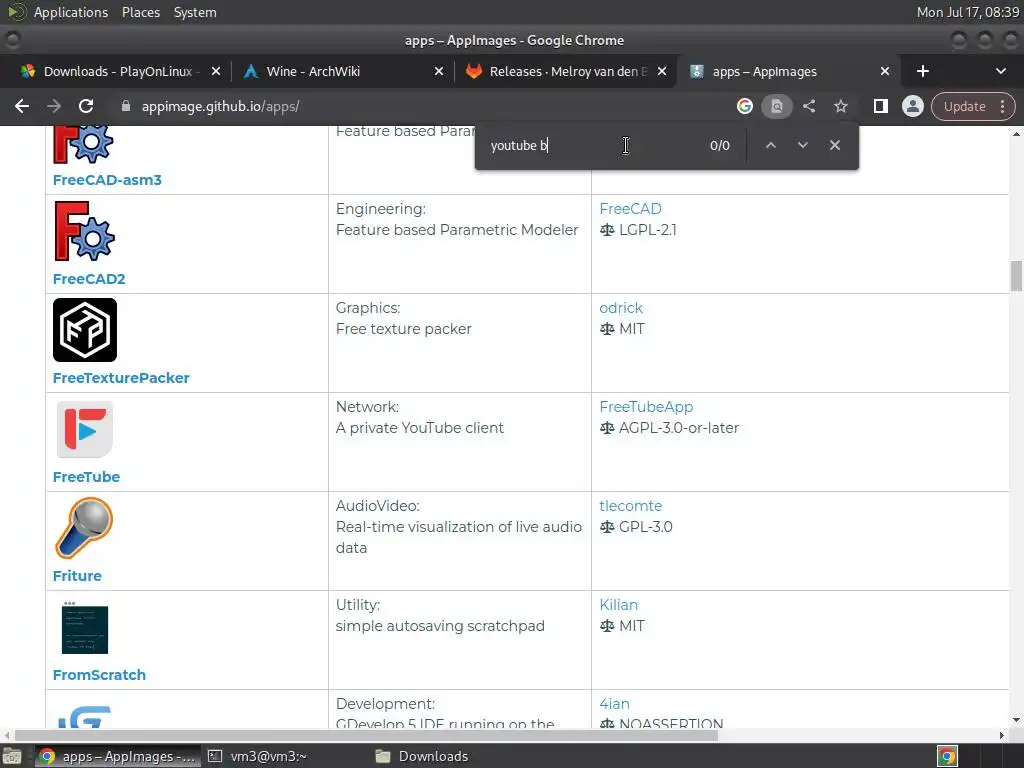Open the FromScratch app link
This screenshot has width=1024, height=768.
click(99, 675)
